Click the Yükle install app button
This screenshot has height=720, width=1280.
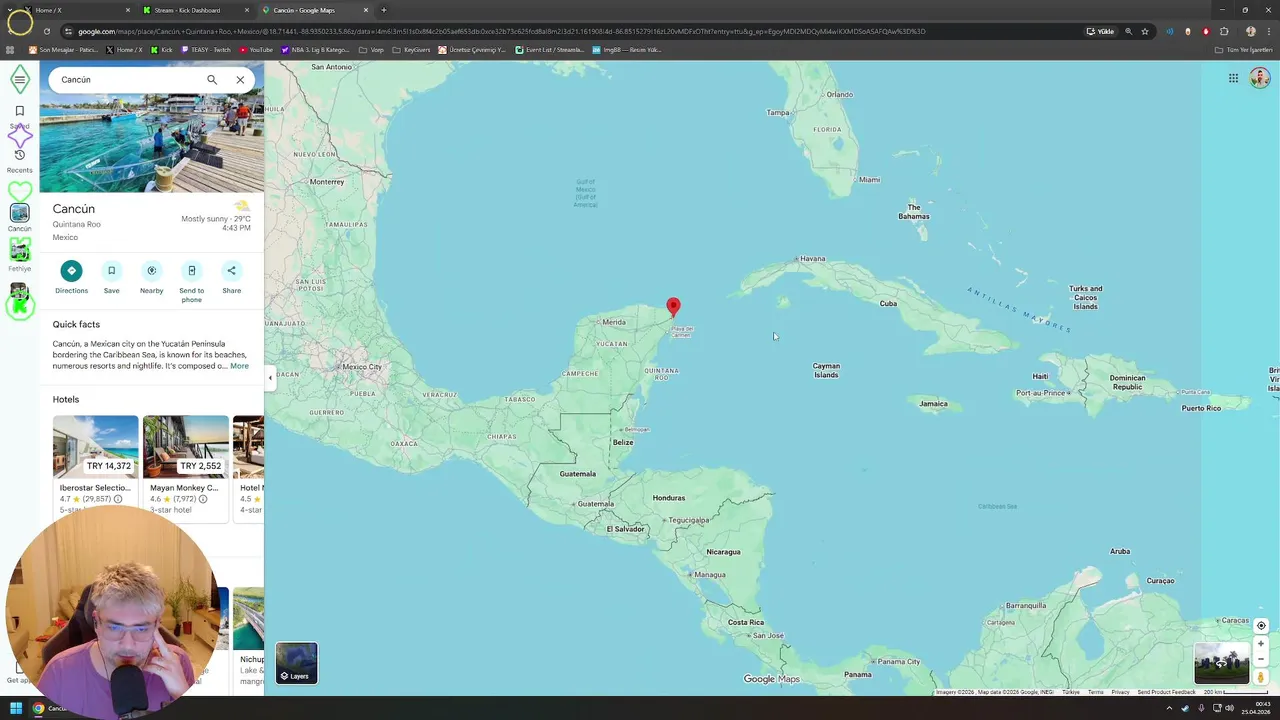1100,31
